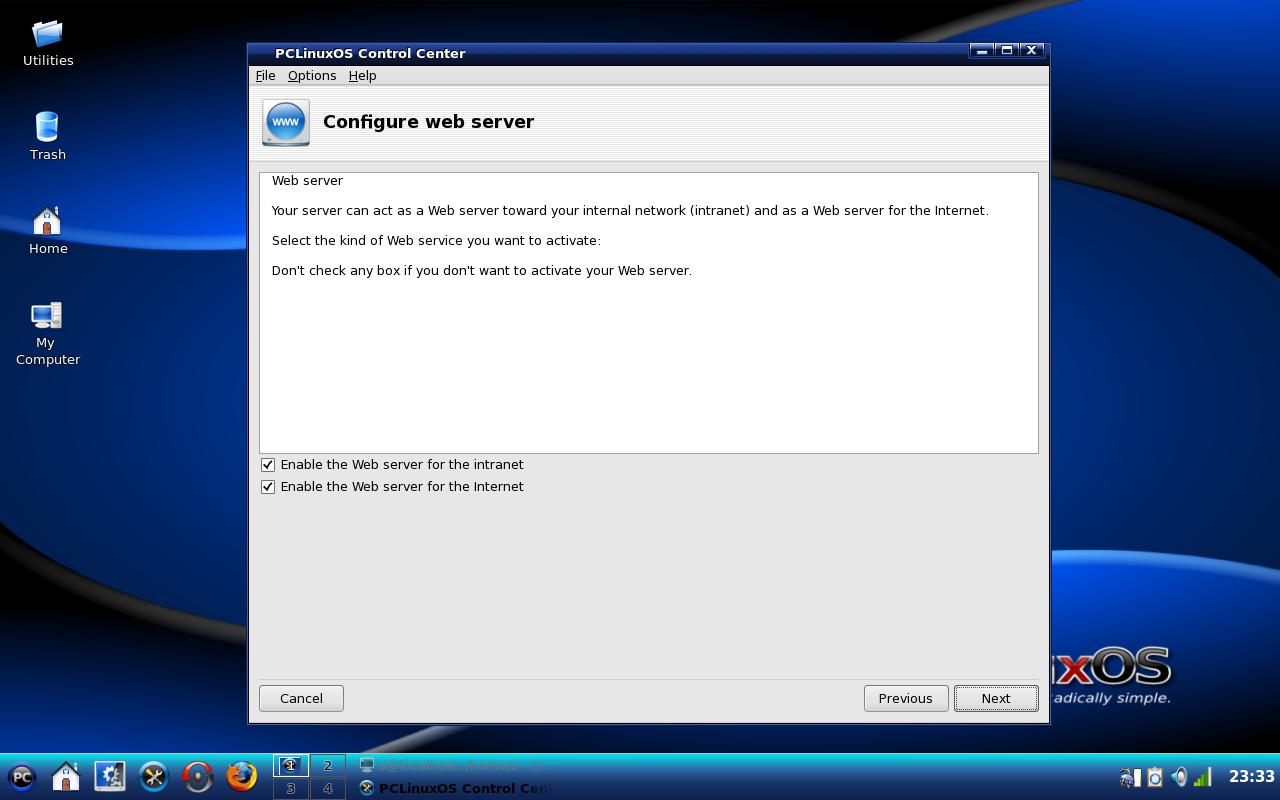Switch to virtual desktop 3
The height and width of the screenshot is (800, 1280).
pyautogui.click(x=291, y=789)
